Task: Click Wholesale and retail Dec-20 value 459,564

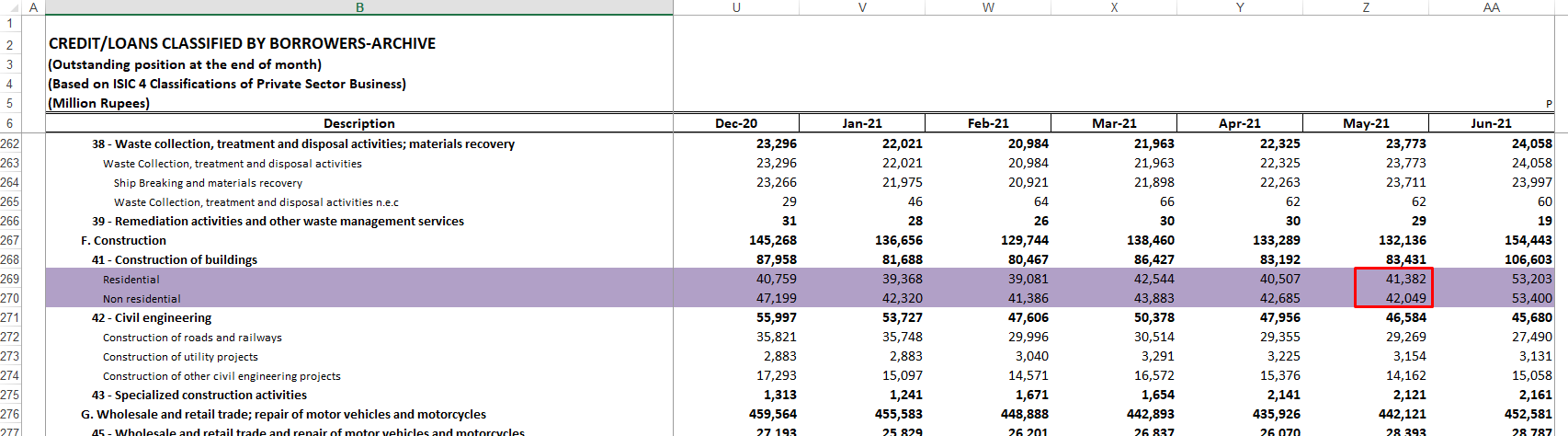Action: coord(772,414)
